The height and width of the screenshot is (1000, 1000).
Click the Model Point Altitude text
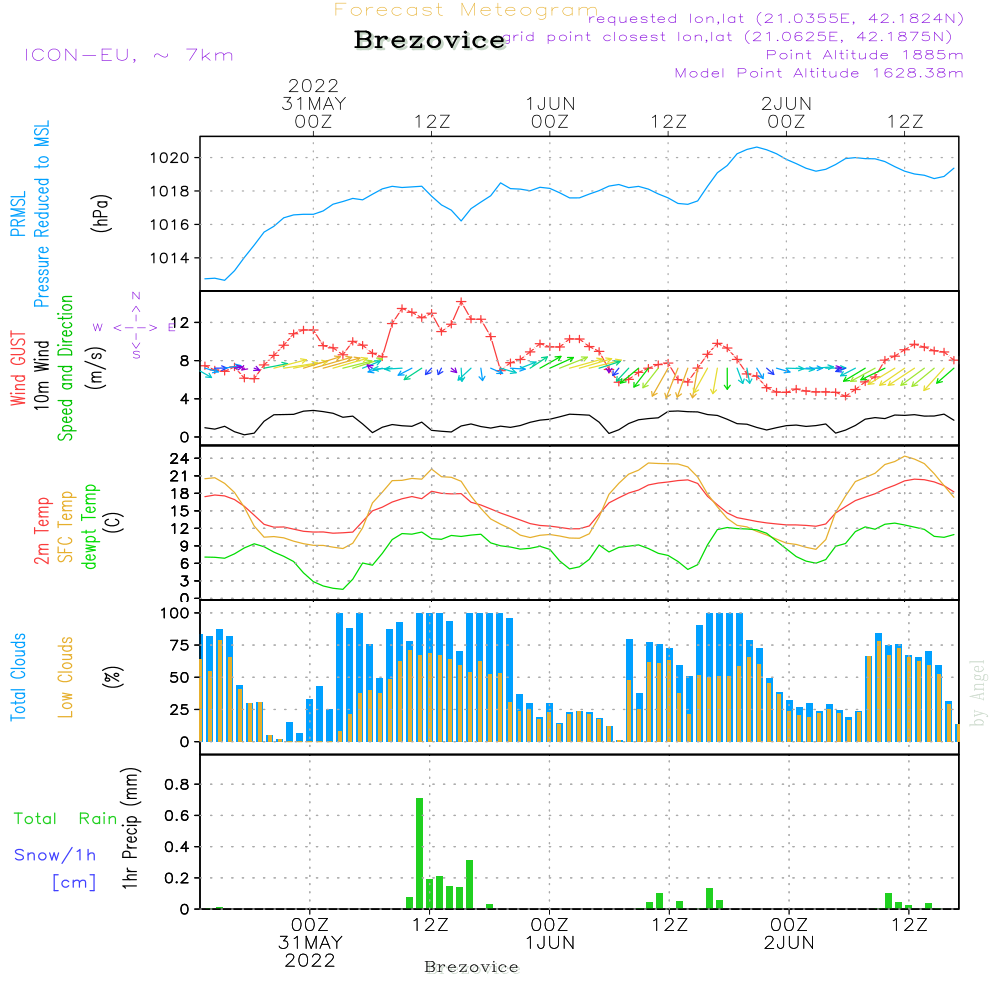pyautogui.click(x=819, y=73)
